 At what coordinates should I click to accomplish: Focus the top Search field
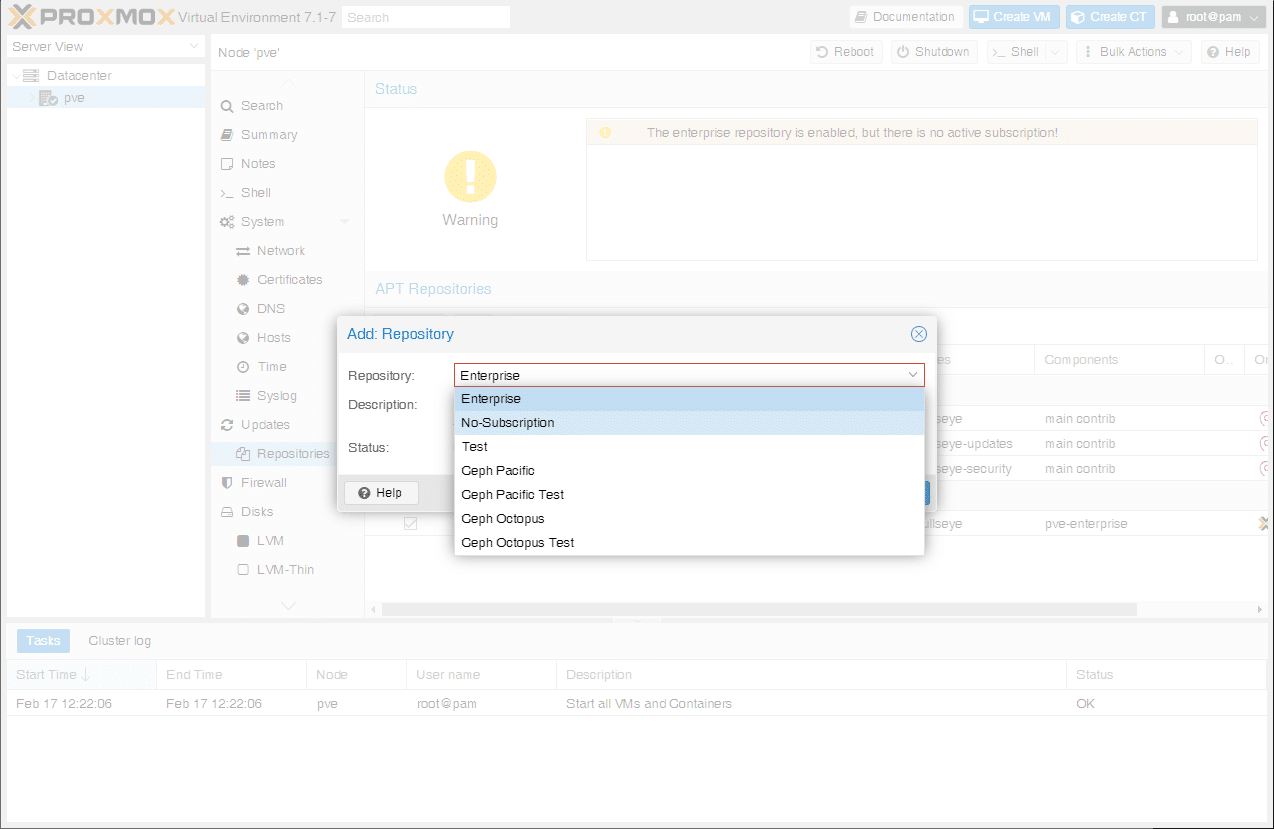click(x=426, y=17)
